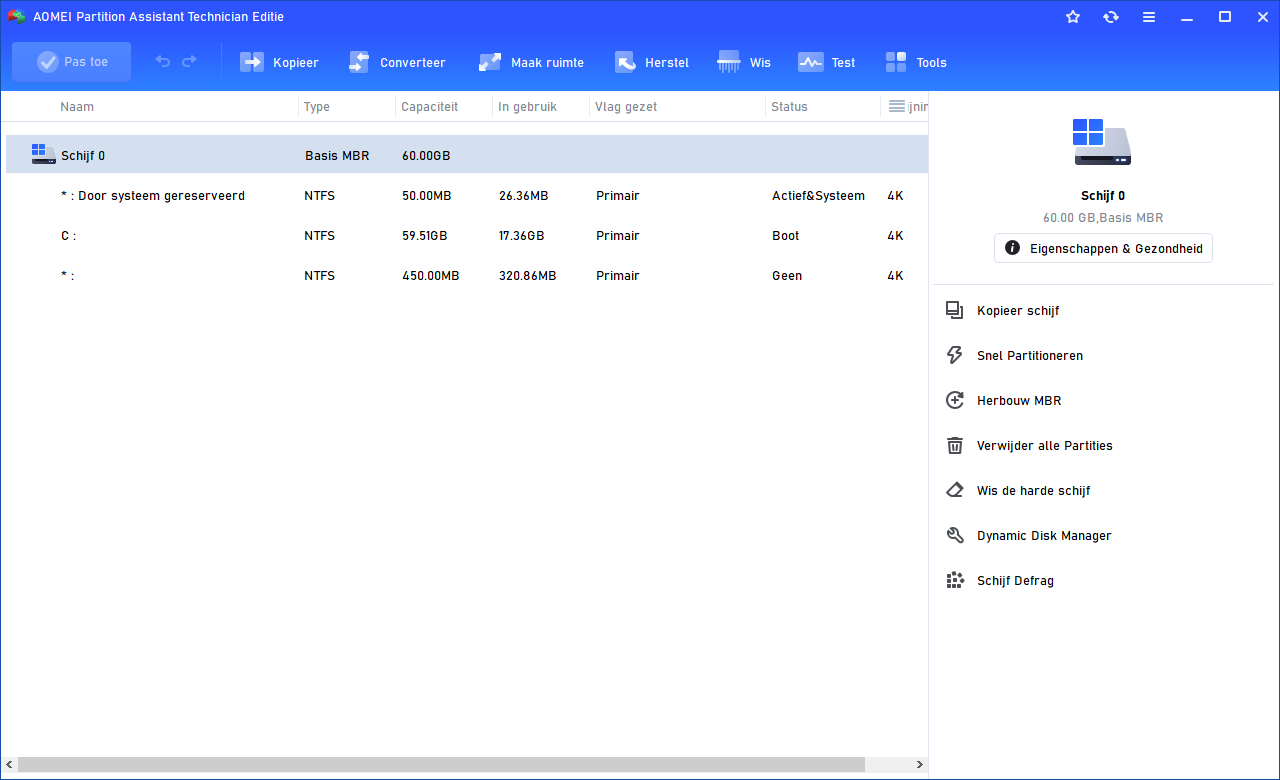Screen dimensions: 1280x780
Task: Click the 26.36MB in-use value
Action: point(523,196)
